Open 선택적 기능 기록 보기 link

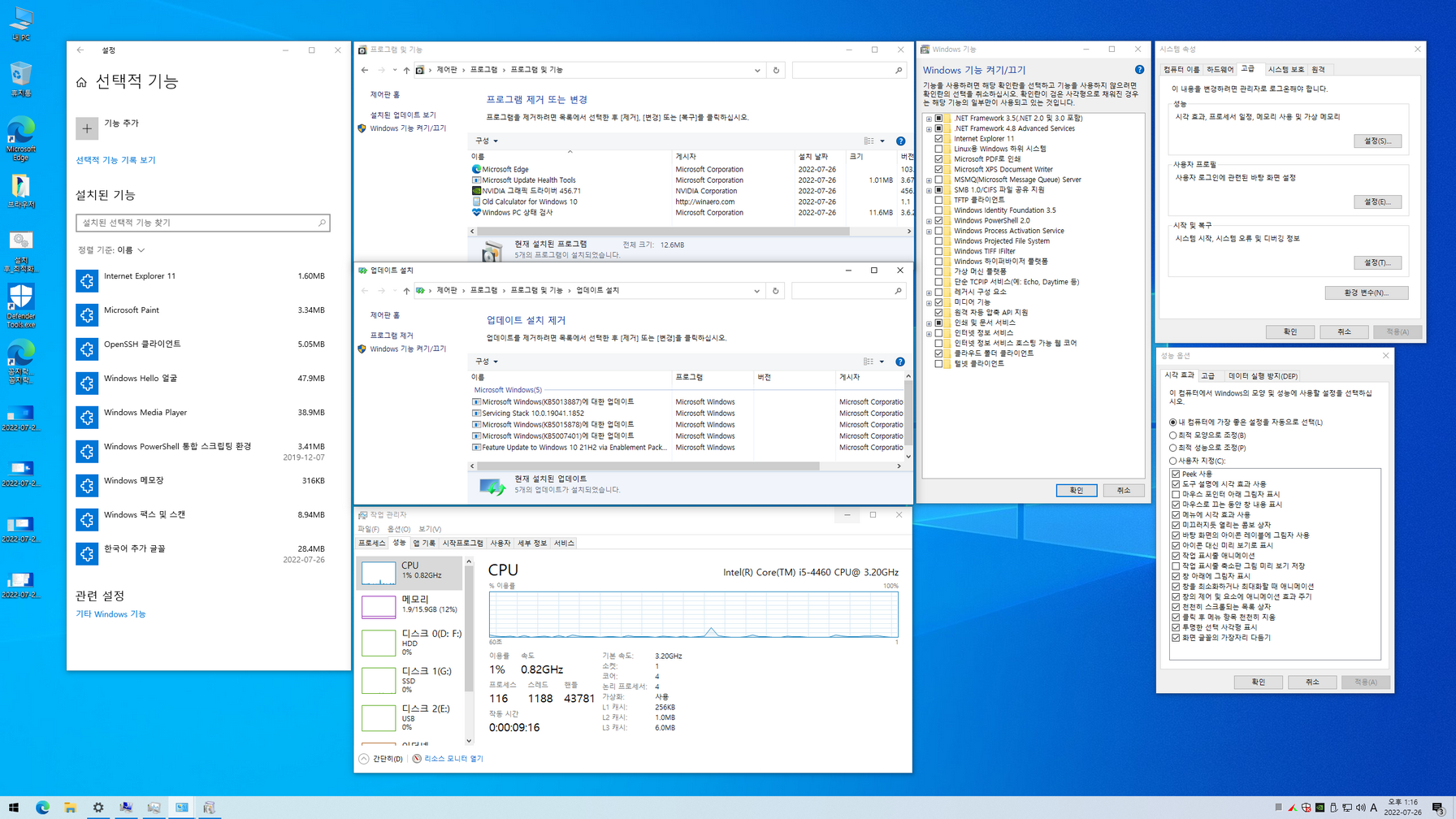tap(115, 160)
